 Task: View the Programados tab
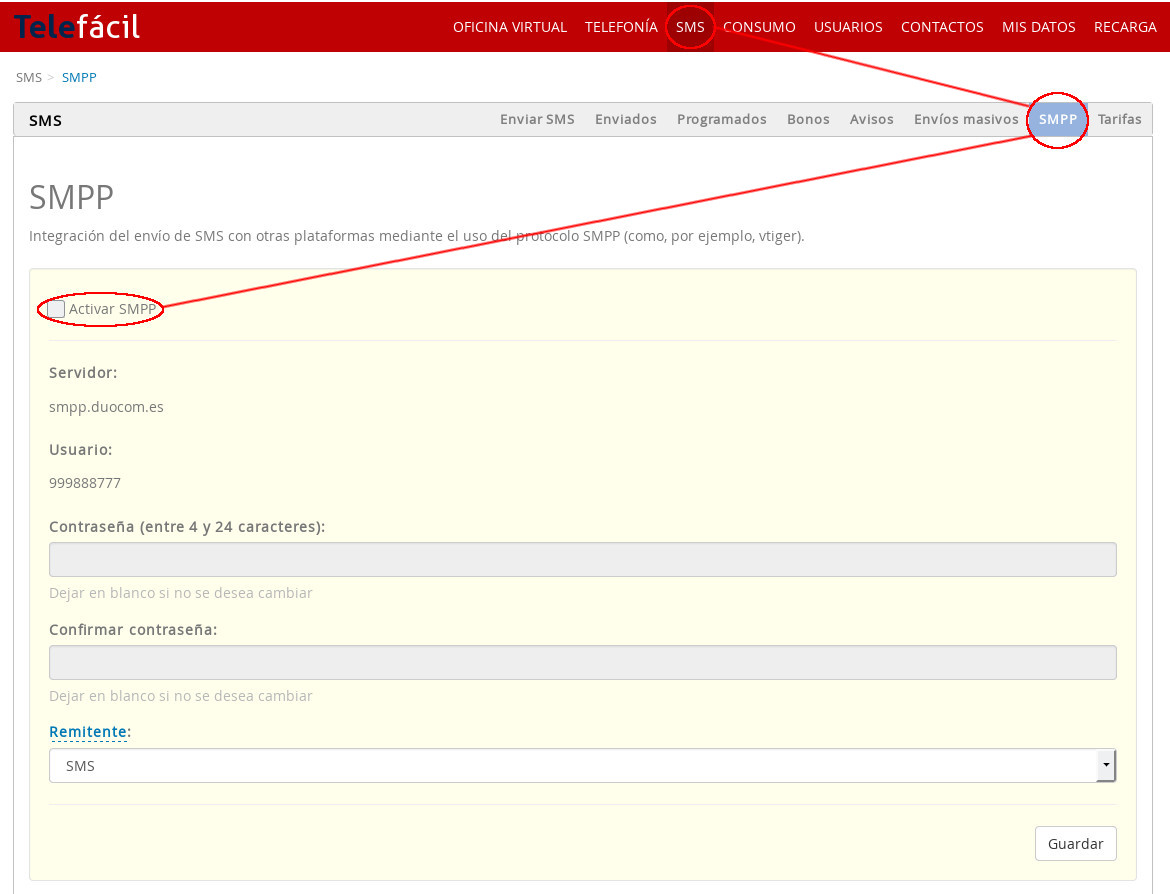[721, 119]
